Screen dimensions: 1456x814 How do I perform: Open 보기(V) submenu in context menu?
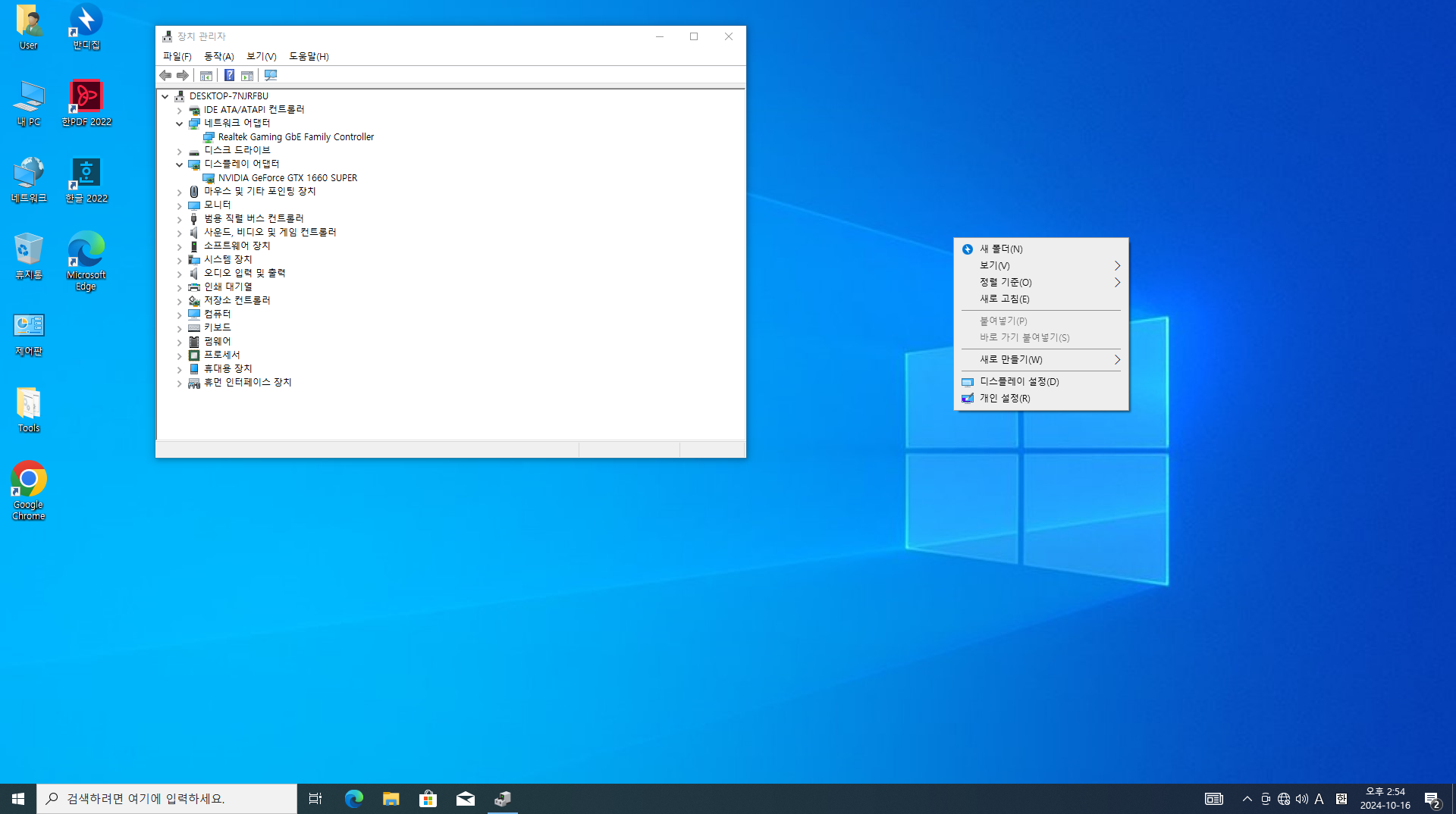[x=1041, y=265]
